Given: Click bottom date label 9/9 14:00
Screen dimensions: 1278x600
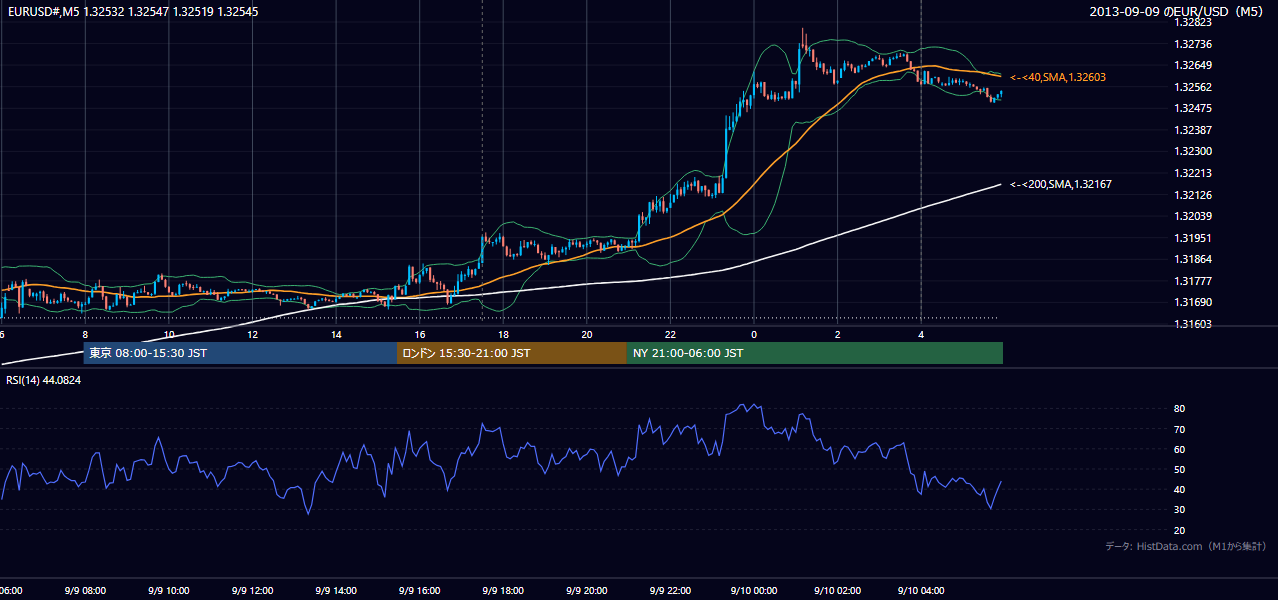Looking at the screenshot, I should (336, 591).
